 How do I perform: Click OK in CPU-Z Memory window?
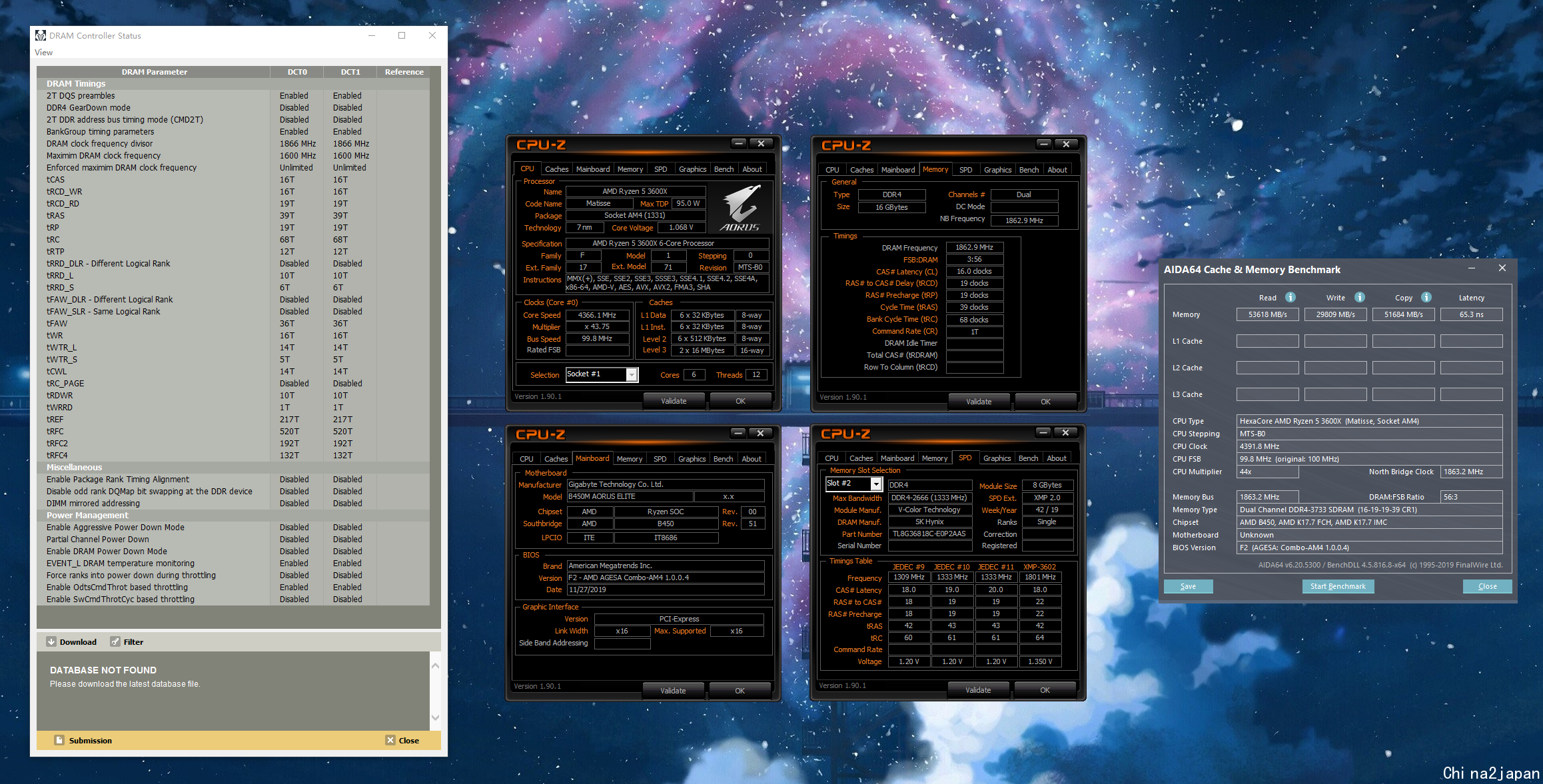[x=1045, y=402]
